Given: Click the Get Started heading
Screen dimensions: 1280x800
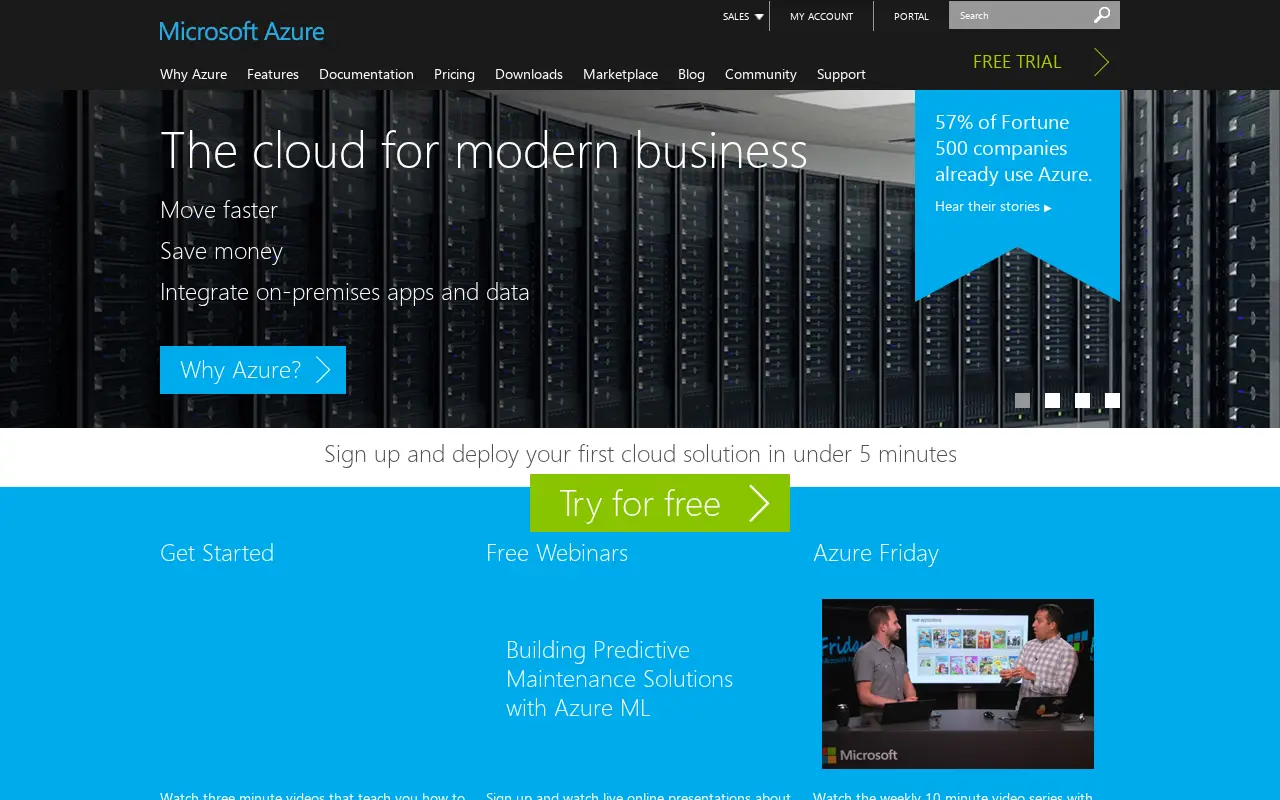Looking at the screenshot, I should click(217, 553).
